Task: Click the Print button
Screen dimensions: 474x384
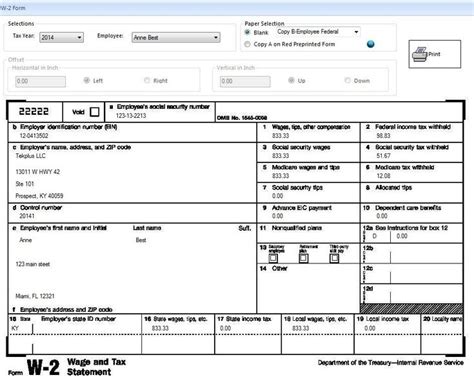Action: 435,54
